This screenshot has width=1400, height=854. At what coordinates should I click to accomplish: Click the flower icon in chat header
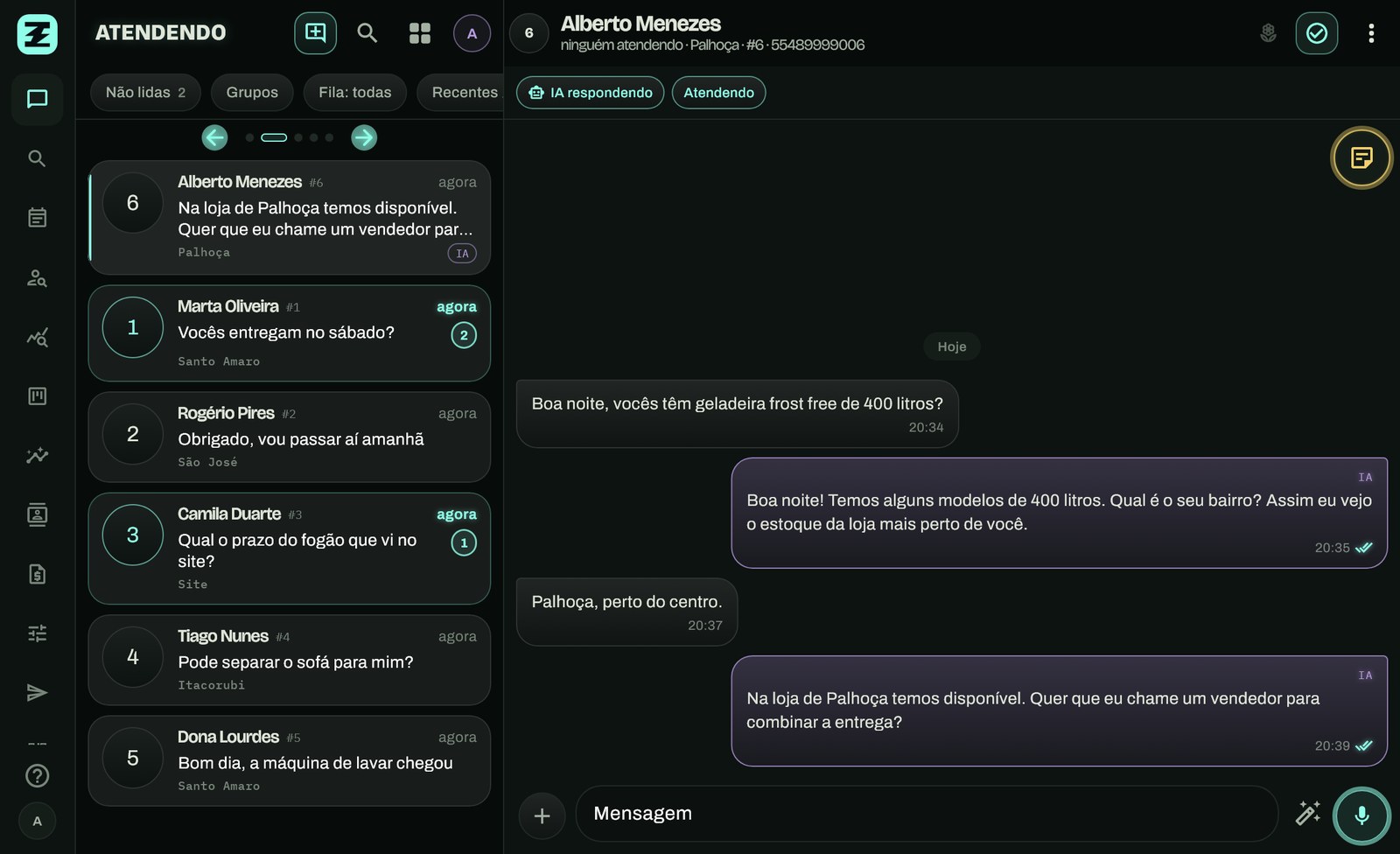click(x=1268, y=33)
